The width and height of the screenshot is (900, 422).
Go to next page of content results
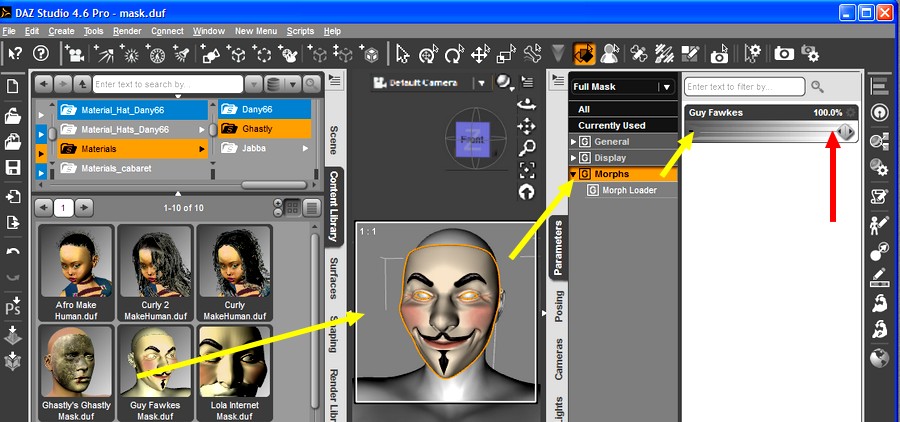tap(84, 208)
